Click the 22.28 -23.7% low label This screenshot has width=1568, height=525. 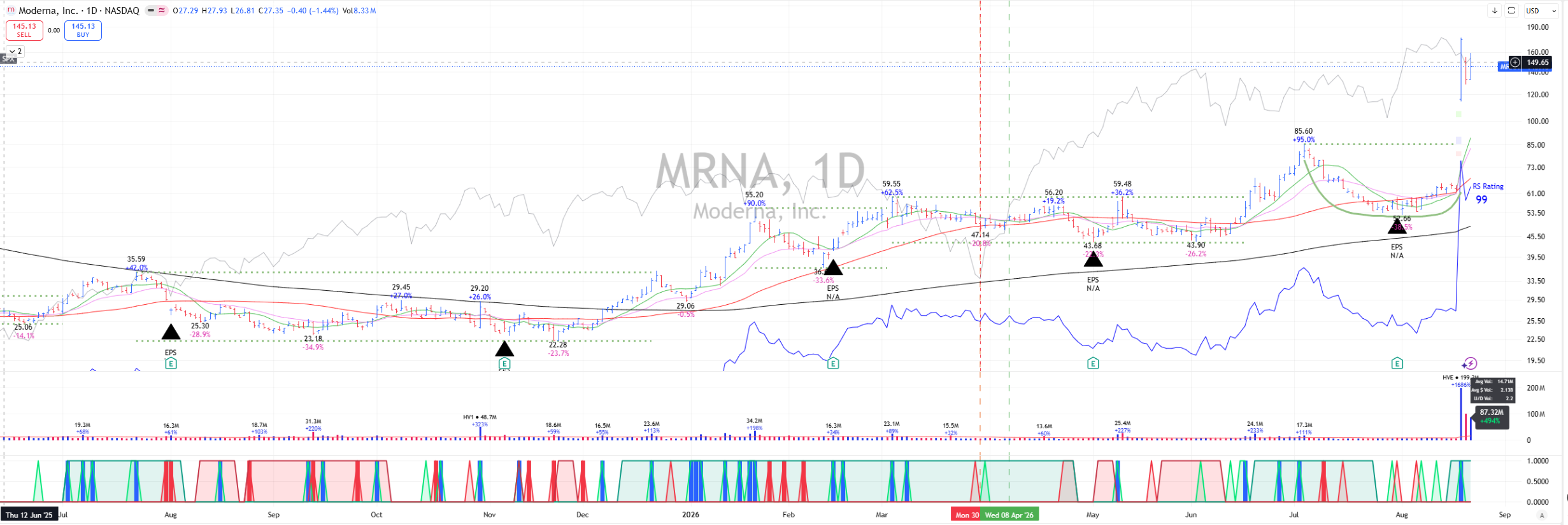[x=558, y=349]
